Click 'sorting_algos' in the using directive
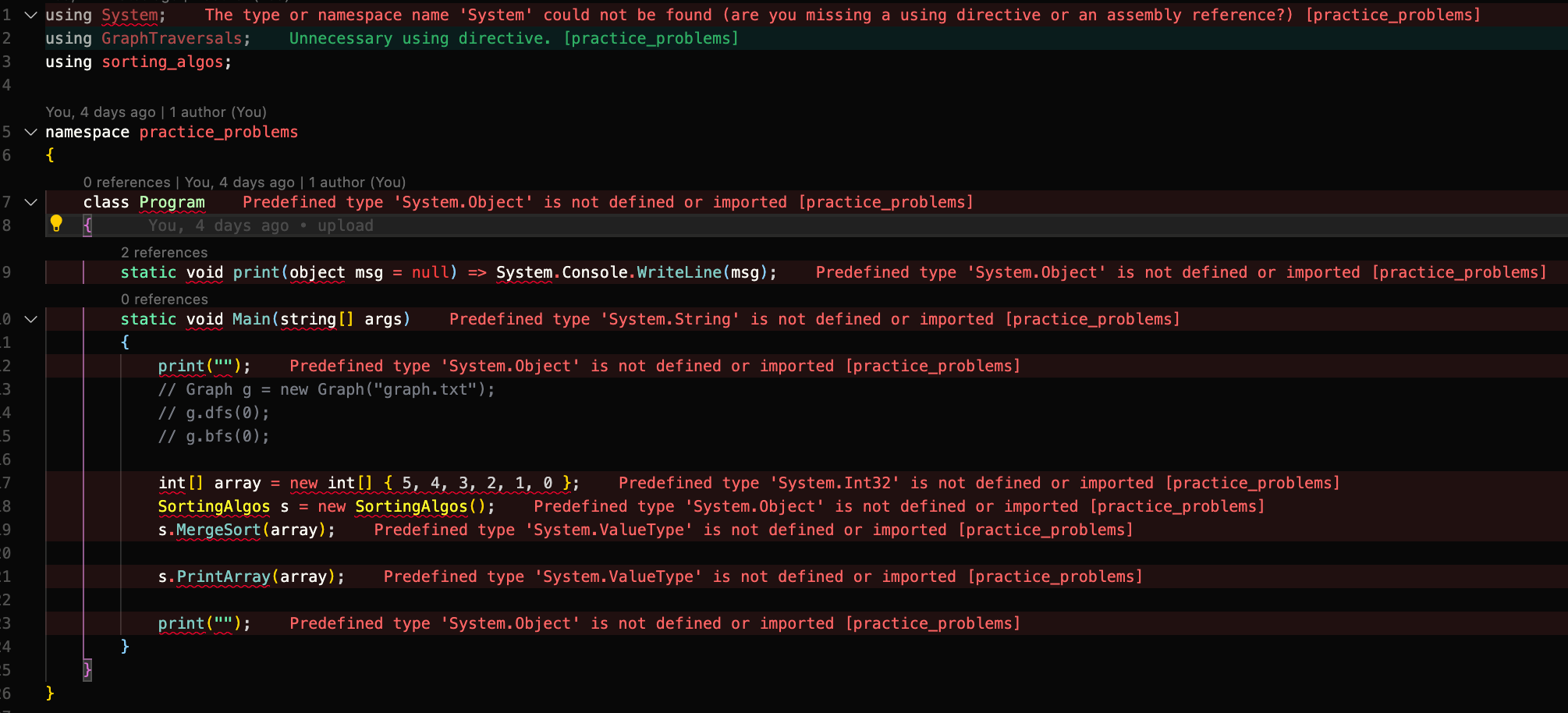The image size is (1568, 713). coord(163,62)
